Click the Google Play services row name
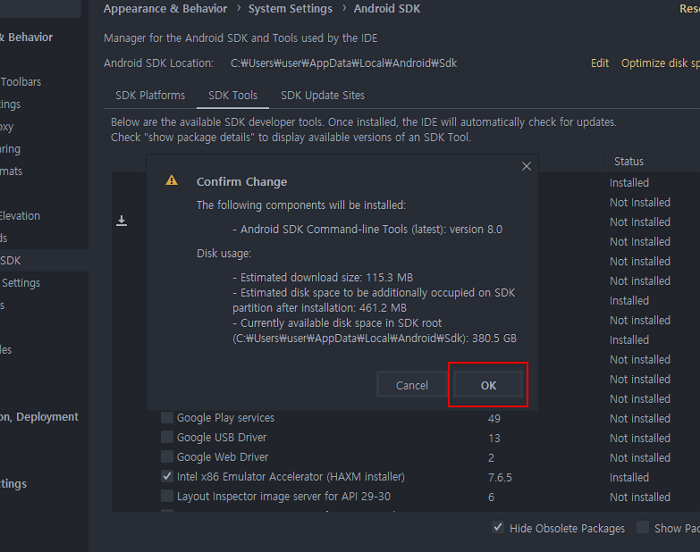This screenshot has width=700, height=552. pyautogui.click(x=225, y=418)
